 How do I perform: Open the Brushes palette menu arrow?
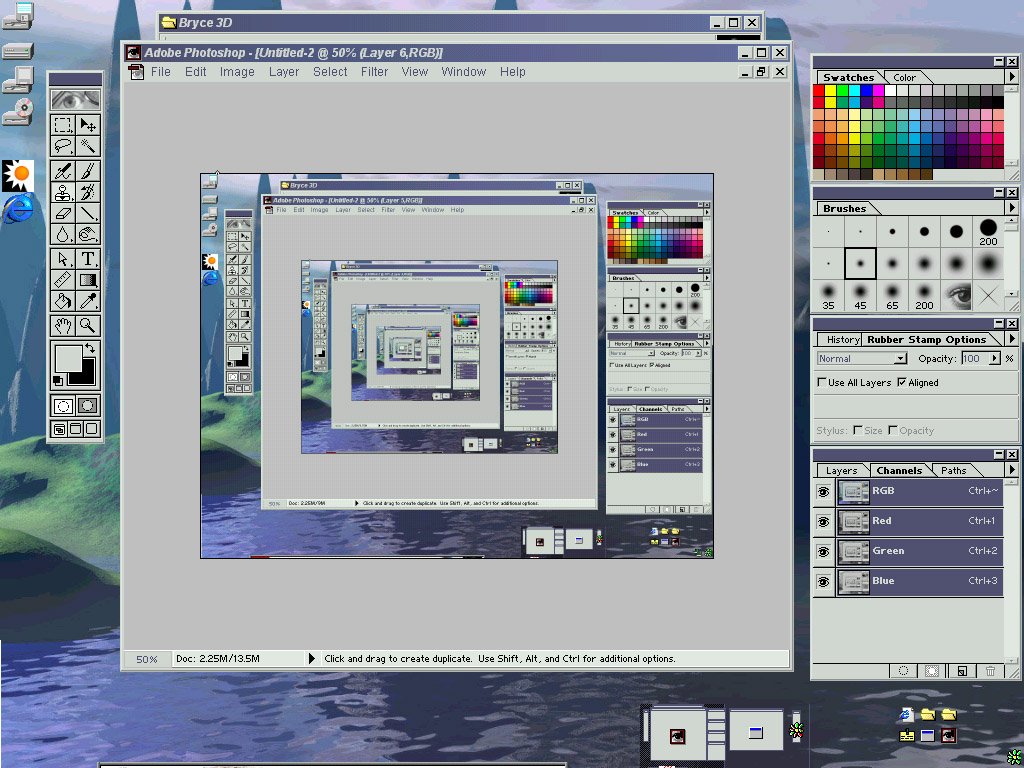tap(1012, 208)
